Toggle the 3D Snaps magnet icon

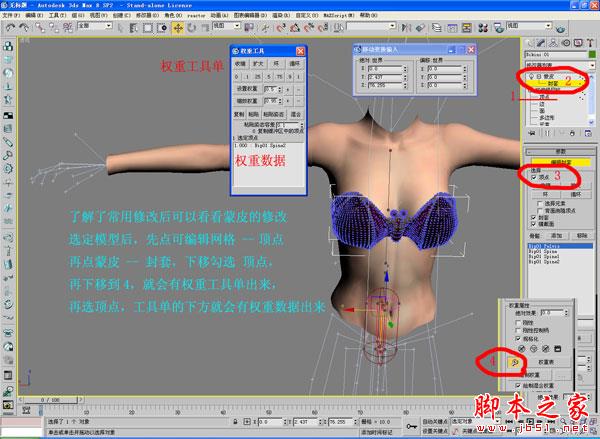click(280, 28)
